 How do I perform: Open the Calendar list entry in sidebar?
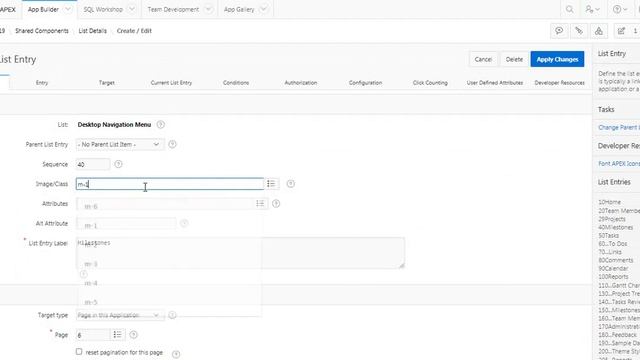pos(613,269)
